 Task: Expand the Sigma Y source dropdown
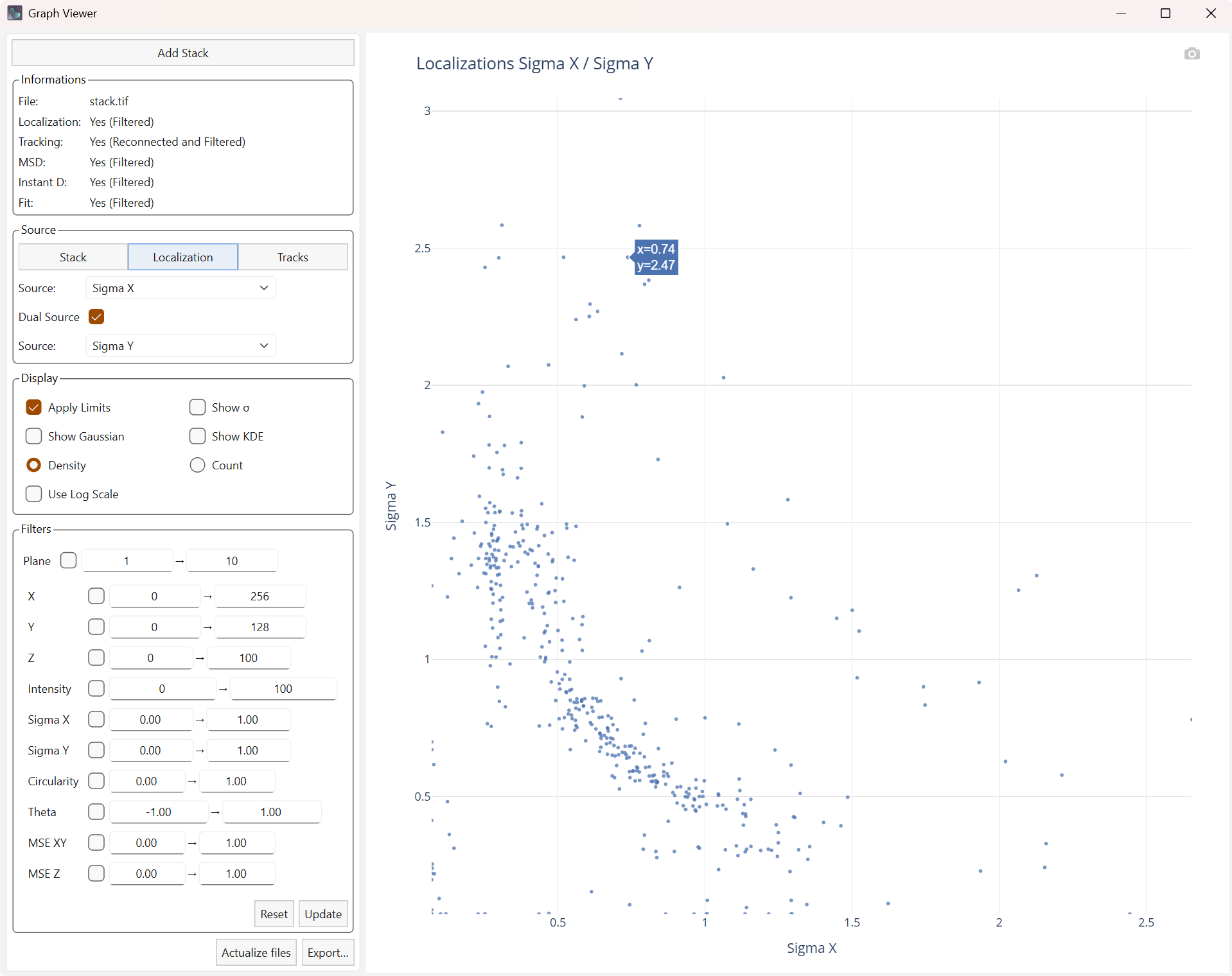tap(180, 346)
